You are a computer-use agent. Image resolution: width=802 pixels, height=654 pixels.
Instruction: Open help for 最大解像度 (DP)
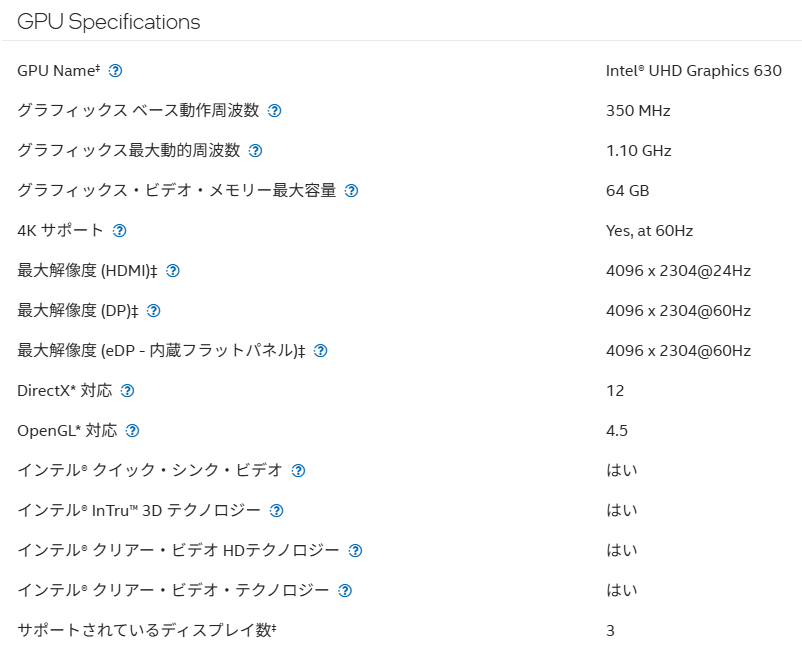(x=153, y=310)
